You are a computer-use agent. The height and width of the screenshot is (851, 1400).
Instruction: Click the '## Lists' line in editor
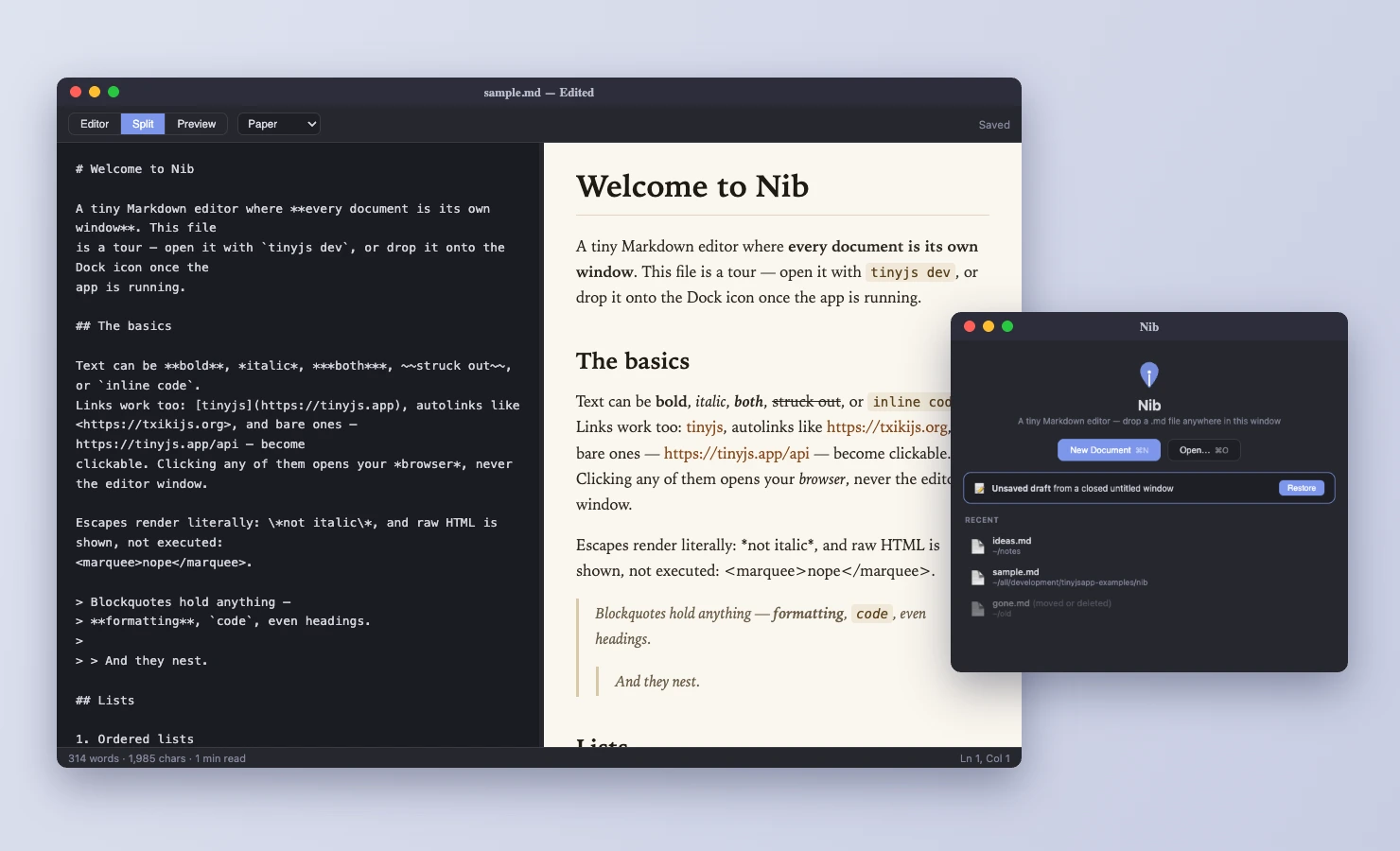(x=105, y=701)
